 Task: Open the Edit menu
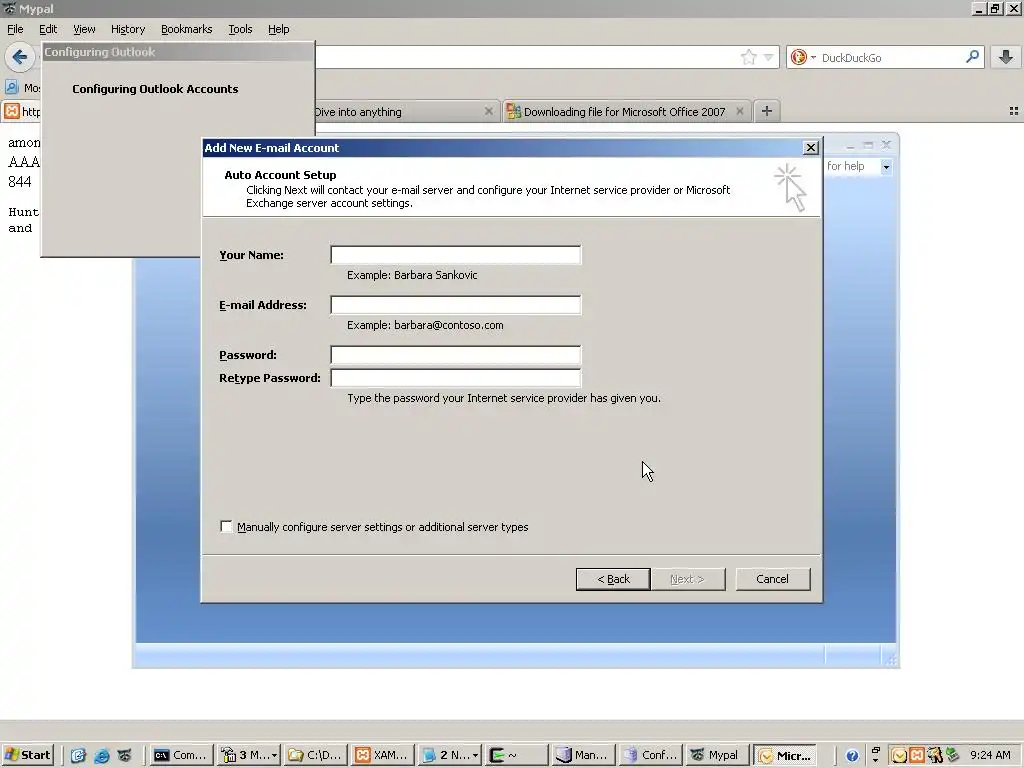(48, 29)
